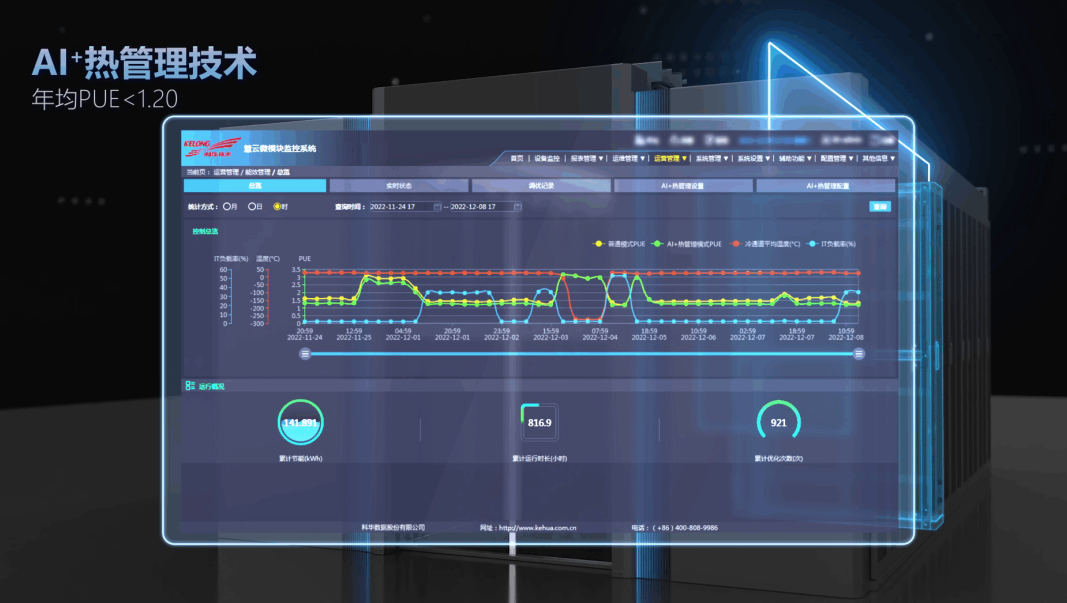Click 能效管理 in the breadcrumb

(257, 172)
